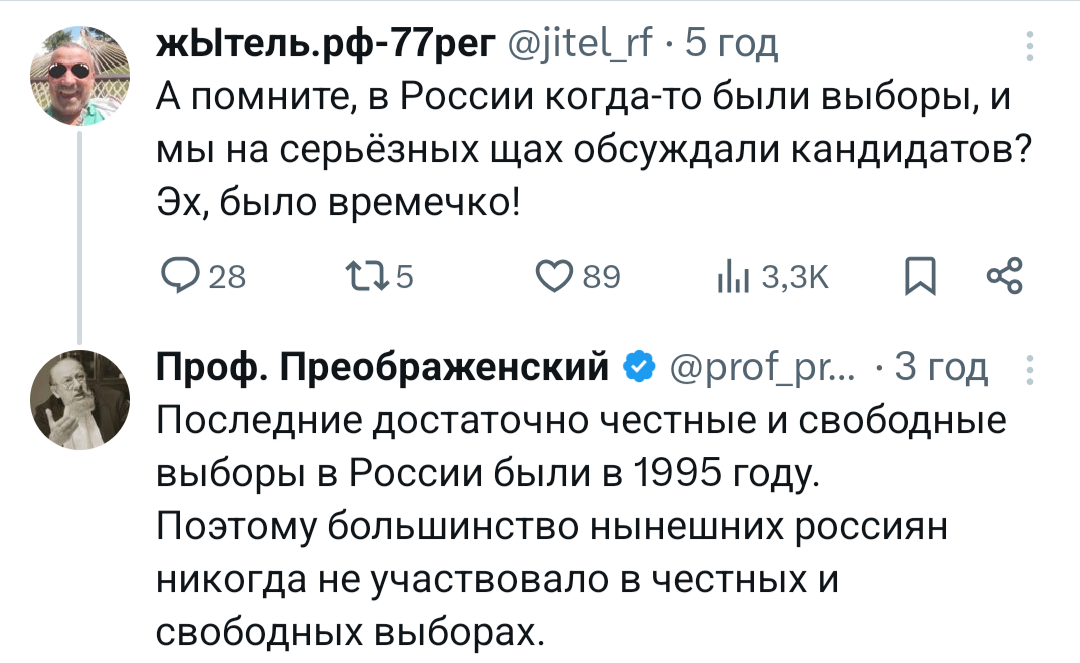Visit the @prof_pr... handle
The width and height of the screenshot is (1080, 663).
pyautogui.click(x=757, y=369)
